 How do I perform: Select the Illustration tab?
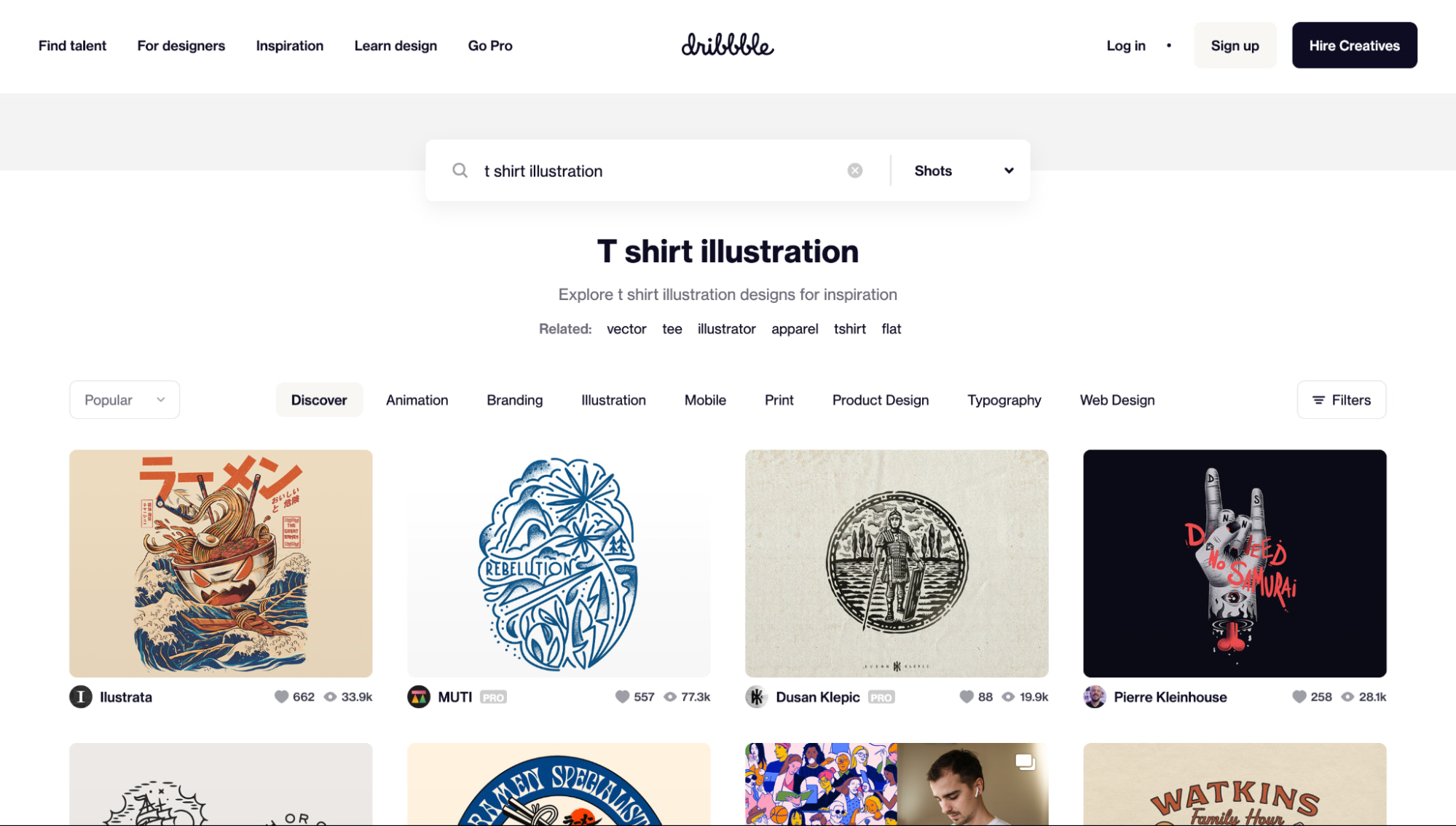pos(613,399)
